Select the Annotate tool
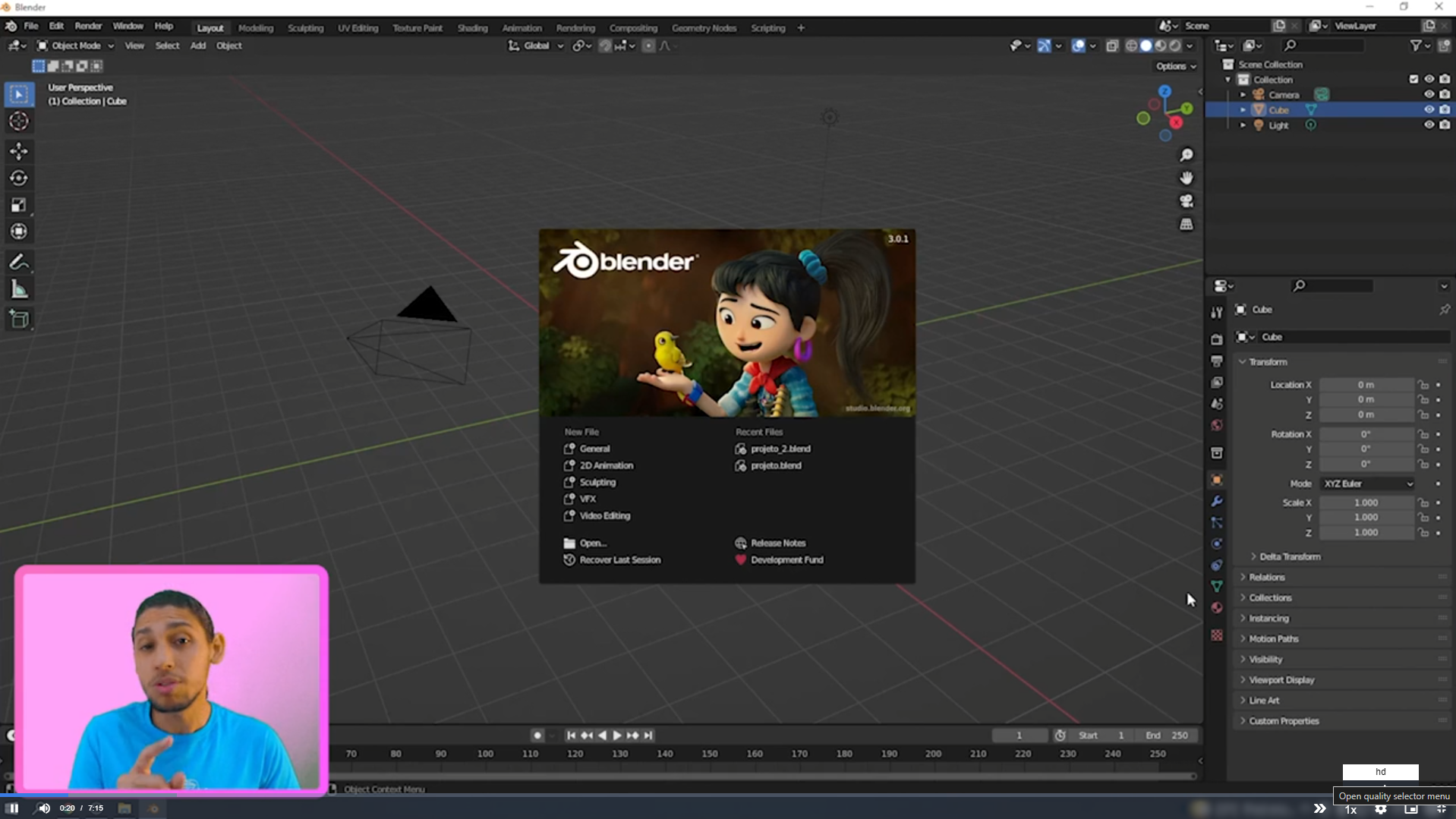This screenshot has height=819, width=1456. click(19, 263)
